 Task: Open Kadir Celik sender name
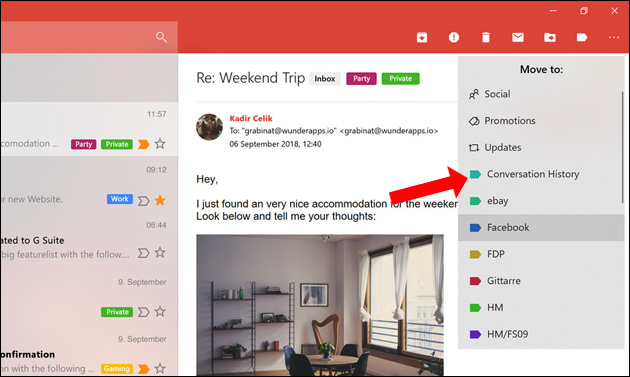click(251, 118)
